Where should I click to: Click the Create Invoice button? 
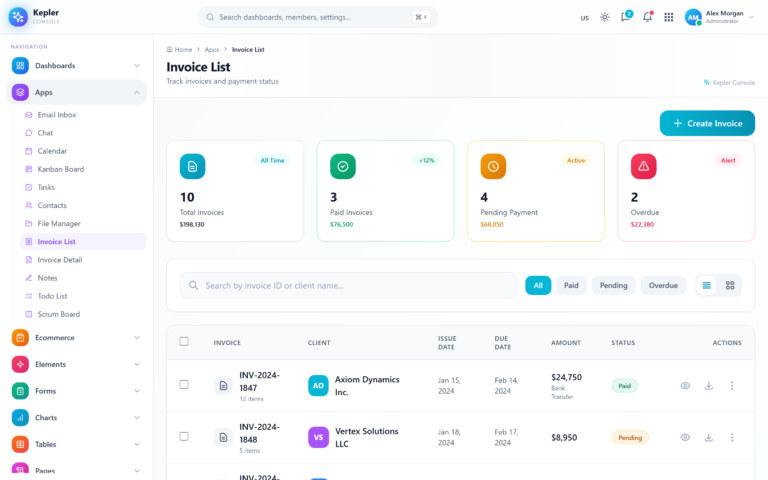point(707,123)
